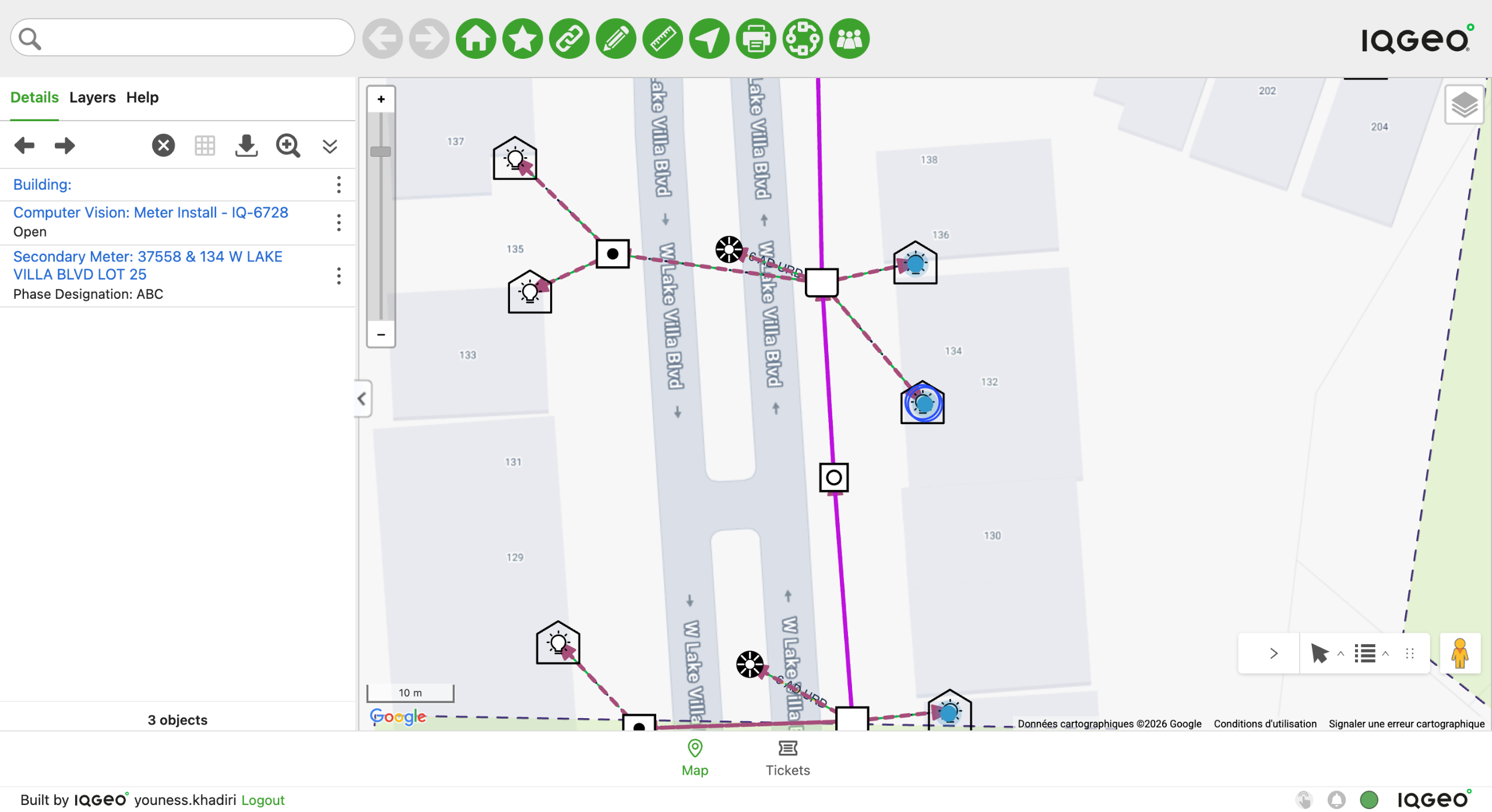
Task: Zoom to results with magnifier icon
Action: 288,146
